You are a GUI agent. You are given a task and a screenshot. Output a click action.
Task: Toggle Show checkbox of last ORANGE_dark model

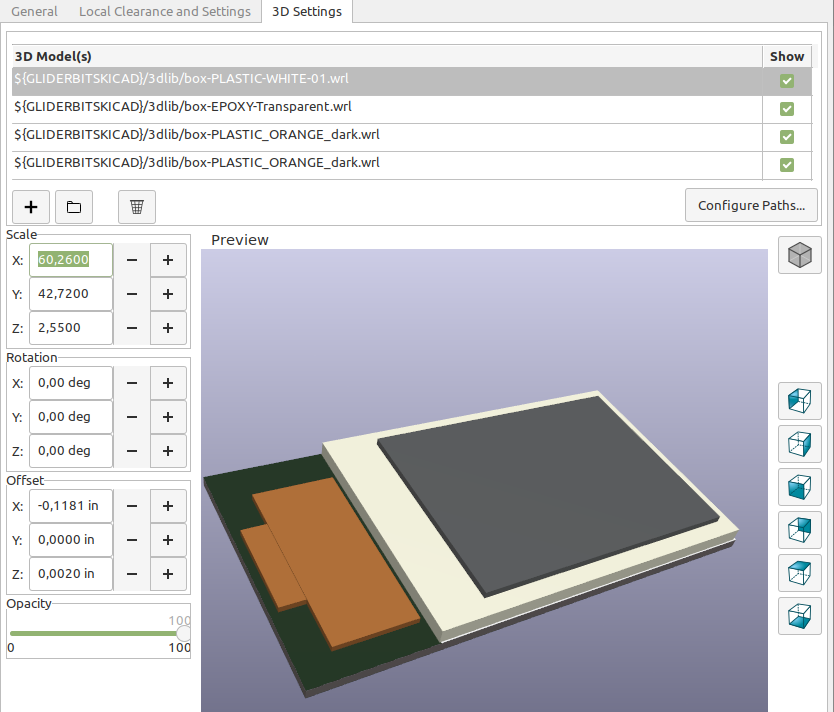click(x=787, y=165)
